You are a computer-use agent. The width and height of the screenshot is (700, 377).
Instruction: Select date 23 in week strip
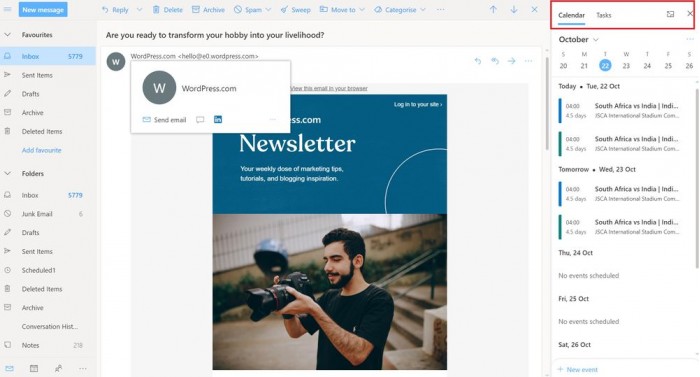coord(626,66)
